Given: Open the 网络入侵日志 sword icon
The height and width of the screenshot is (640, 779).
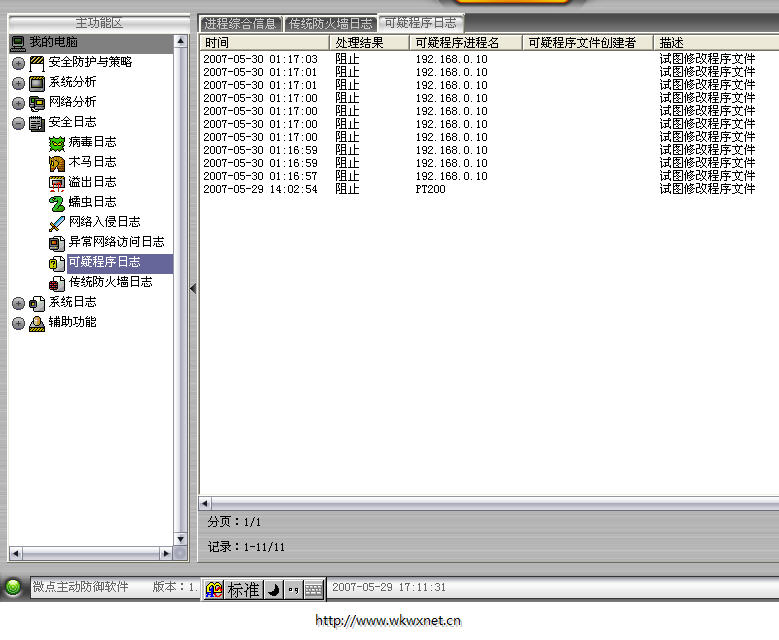Looking at the screenshot, I should (x=57, y=222).
